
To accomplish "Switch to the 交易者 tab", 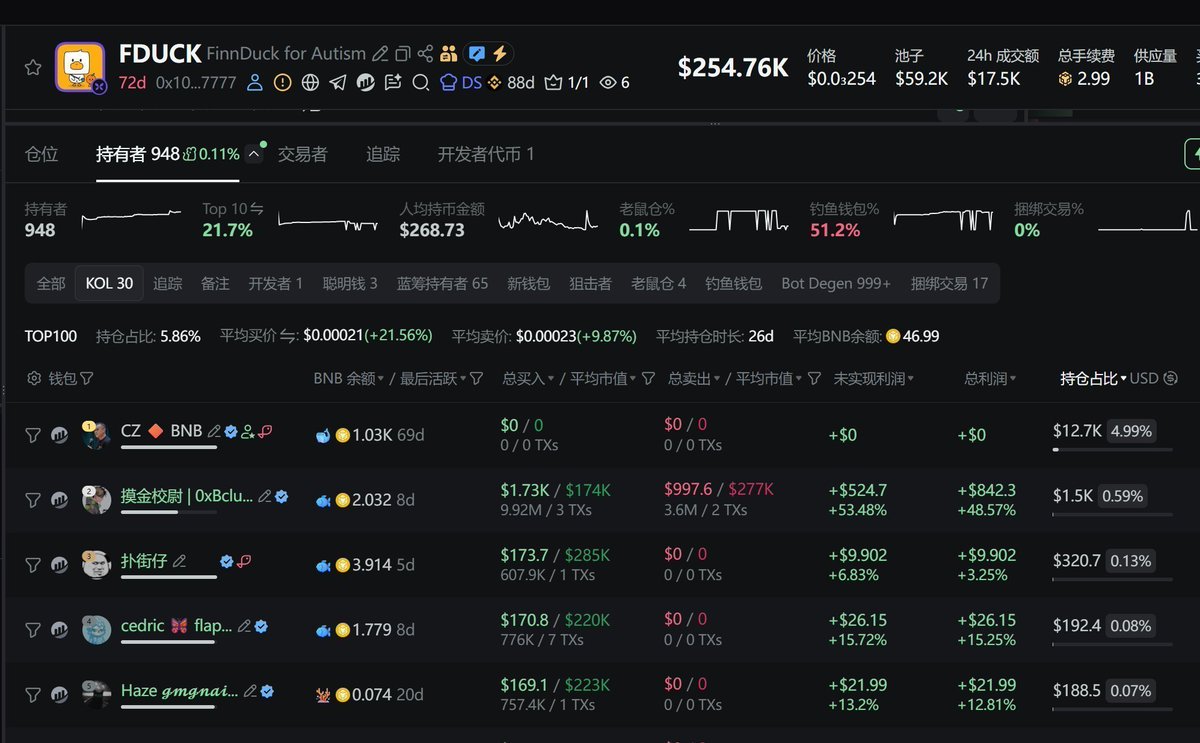I will coord(303,154).
